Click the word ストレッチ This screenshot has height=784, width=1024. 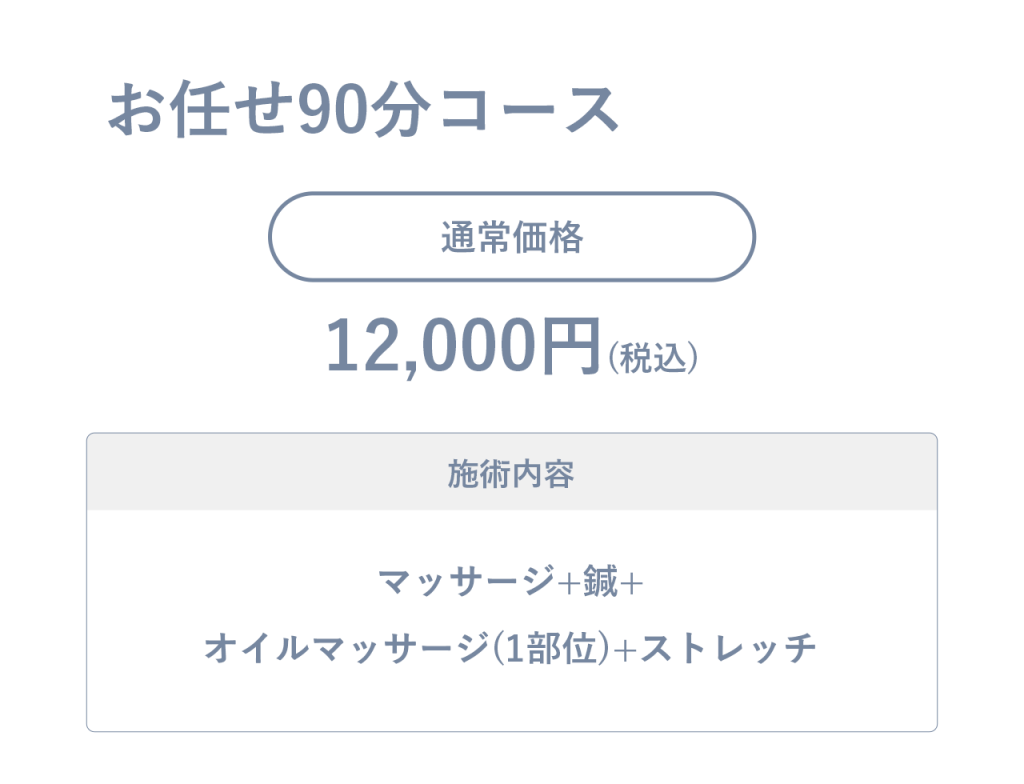coord(728,648)
